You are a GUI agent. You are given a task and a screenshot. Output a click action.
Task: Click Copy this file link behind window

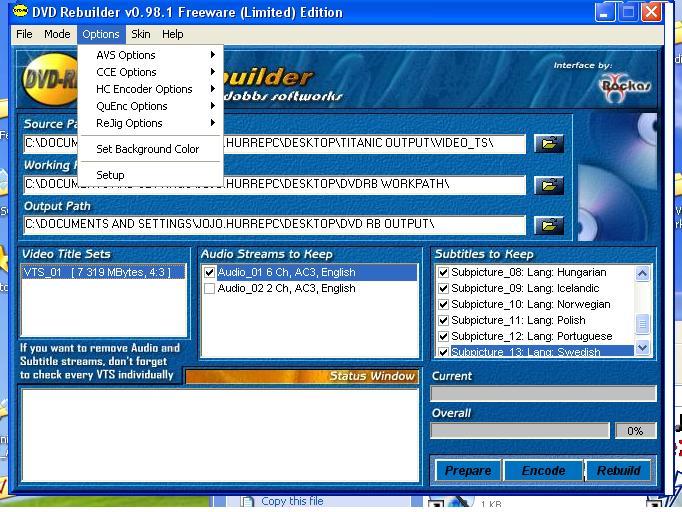tap(292, 501)
